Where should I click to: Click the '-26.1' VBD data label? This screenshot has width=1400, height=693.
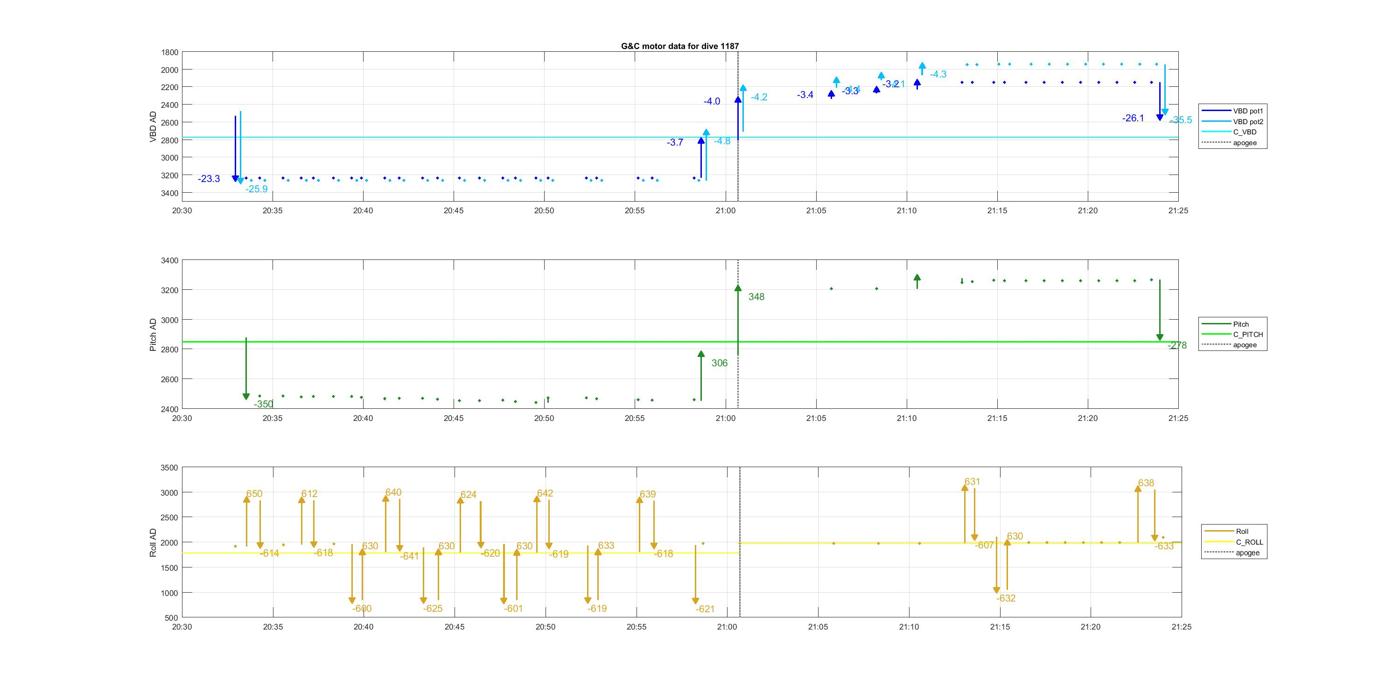tap(1133, 118)
